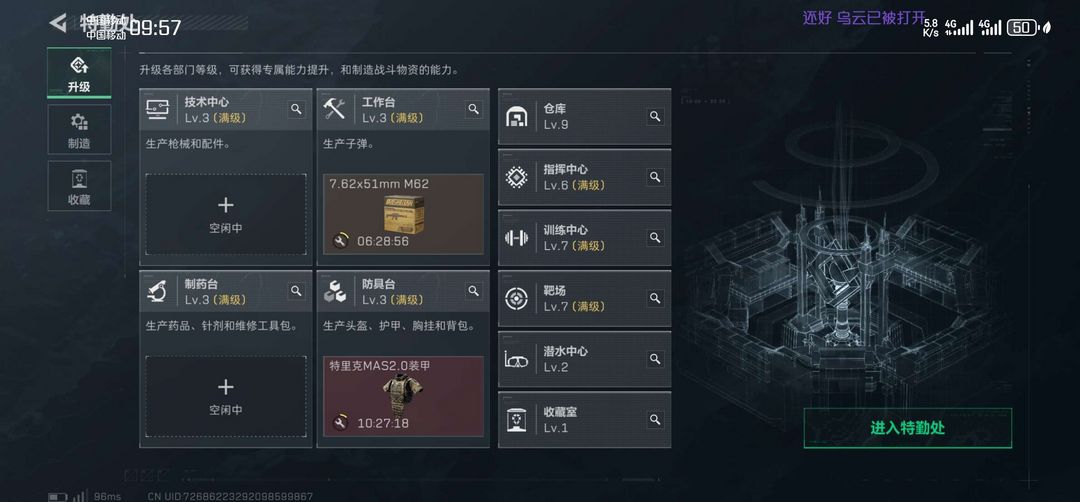Open magnifier details for 工作台

(474, 109)
